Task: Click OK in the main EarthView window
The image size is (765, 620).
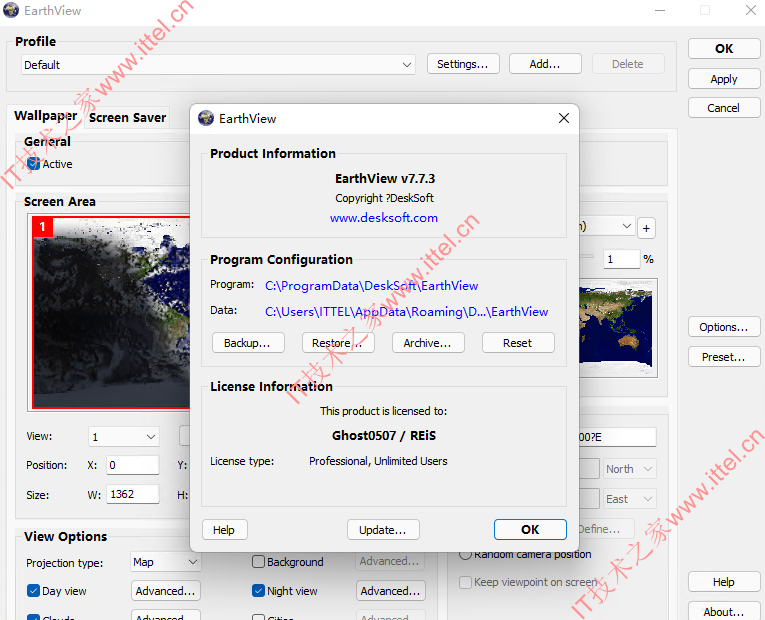Action: (724, 49)
